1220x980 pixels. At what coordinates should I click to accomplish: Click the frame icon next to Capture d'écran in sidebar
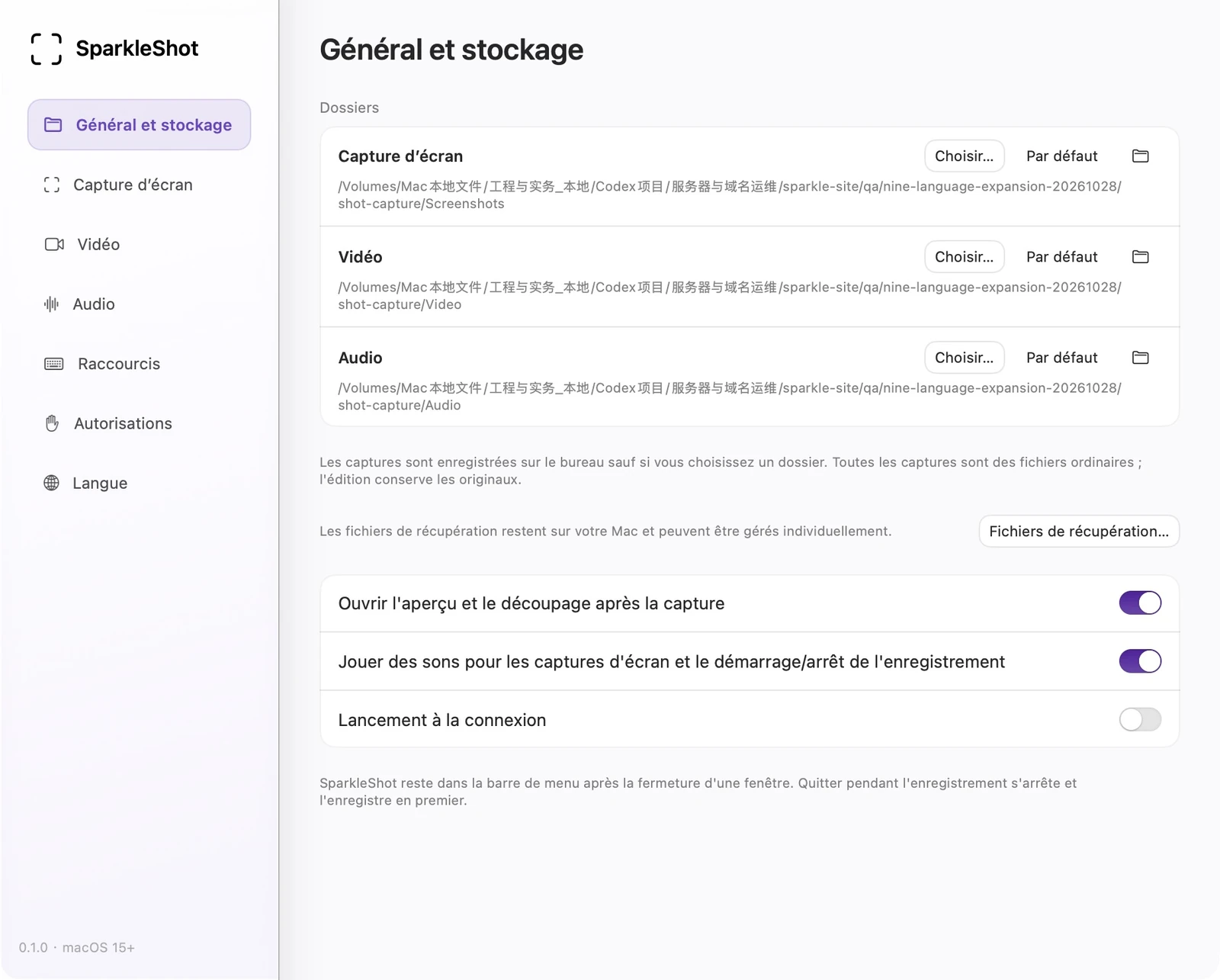(x=52, y=185)
